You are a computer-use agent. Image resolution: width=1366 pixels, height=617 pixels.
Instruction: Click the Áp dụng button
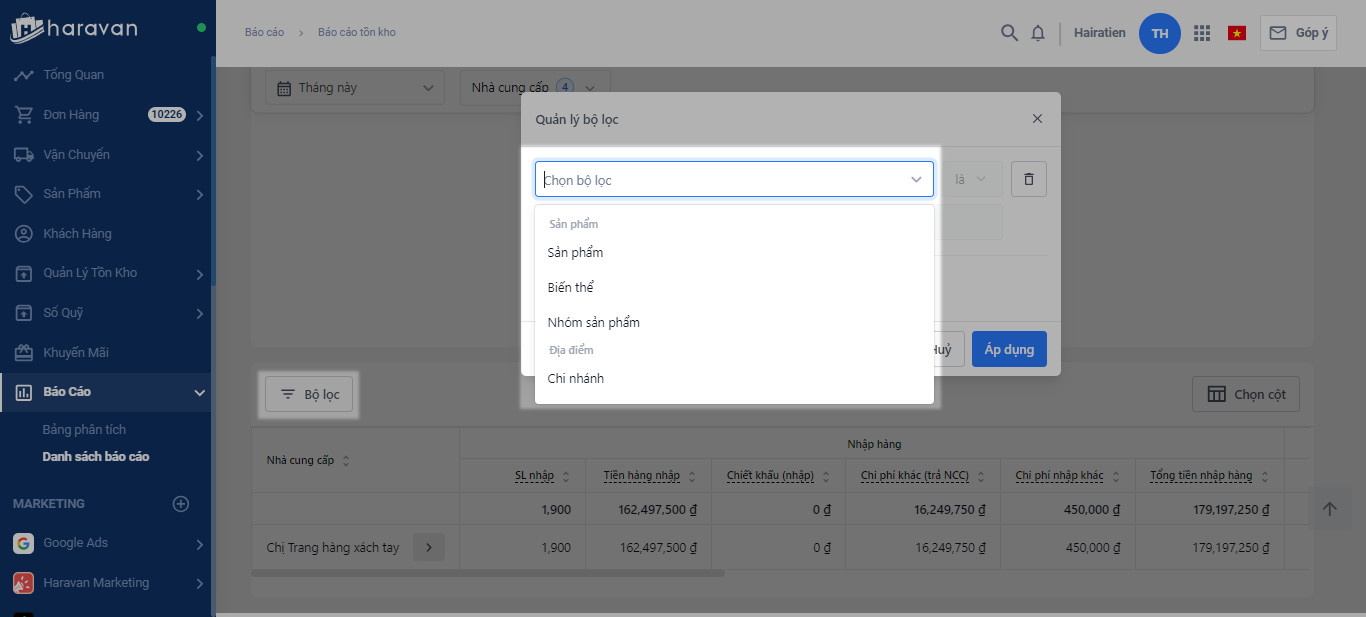1008,349
